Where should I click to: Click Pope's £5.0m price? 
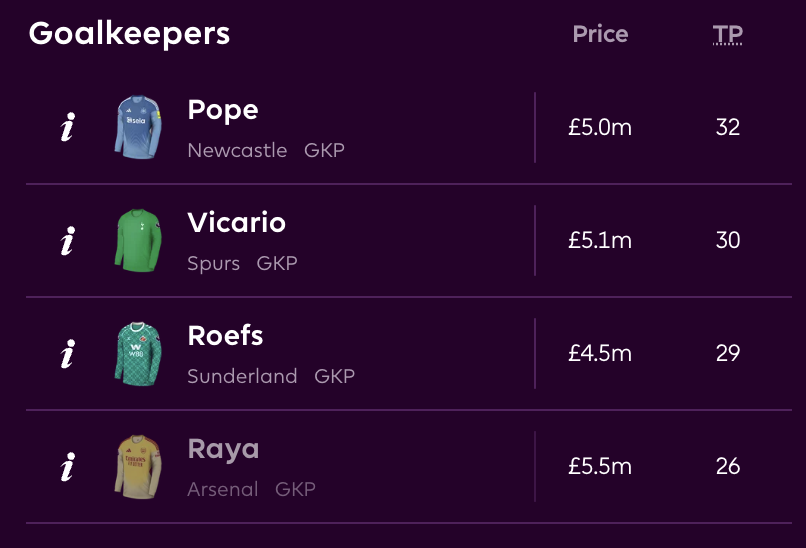(x=600, y=128)
